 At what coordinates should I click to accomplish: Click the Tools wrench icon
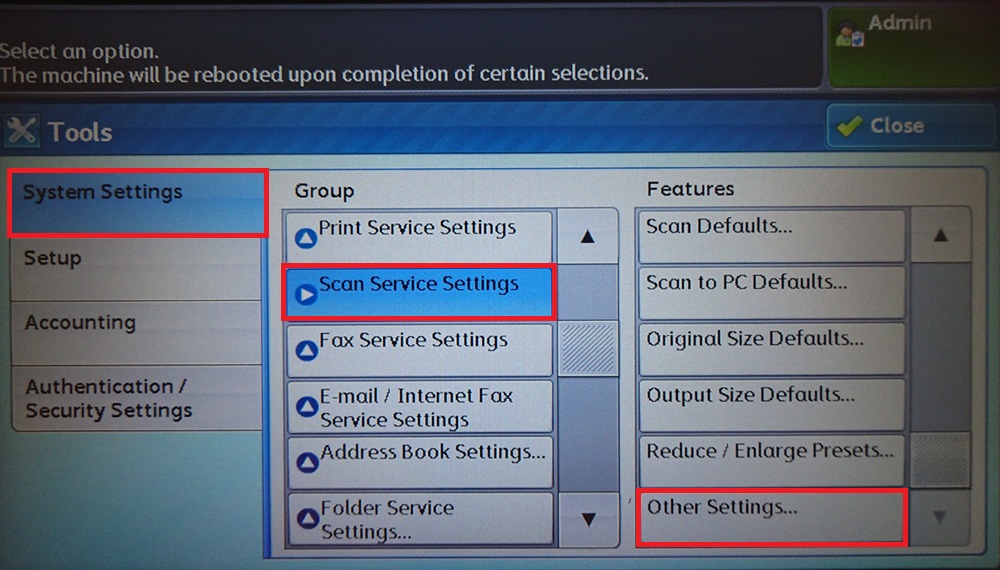(x=22, y=131)
